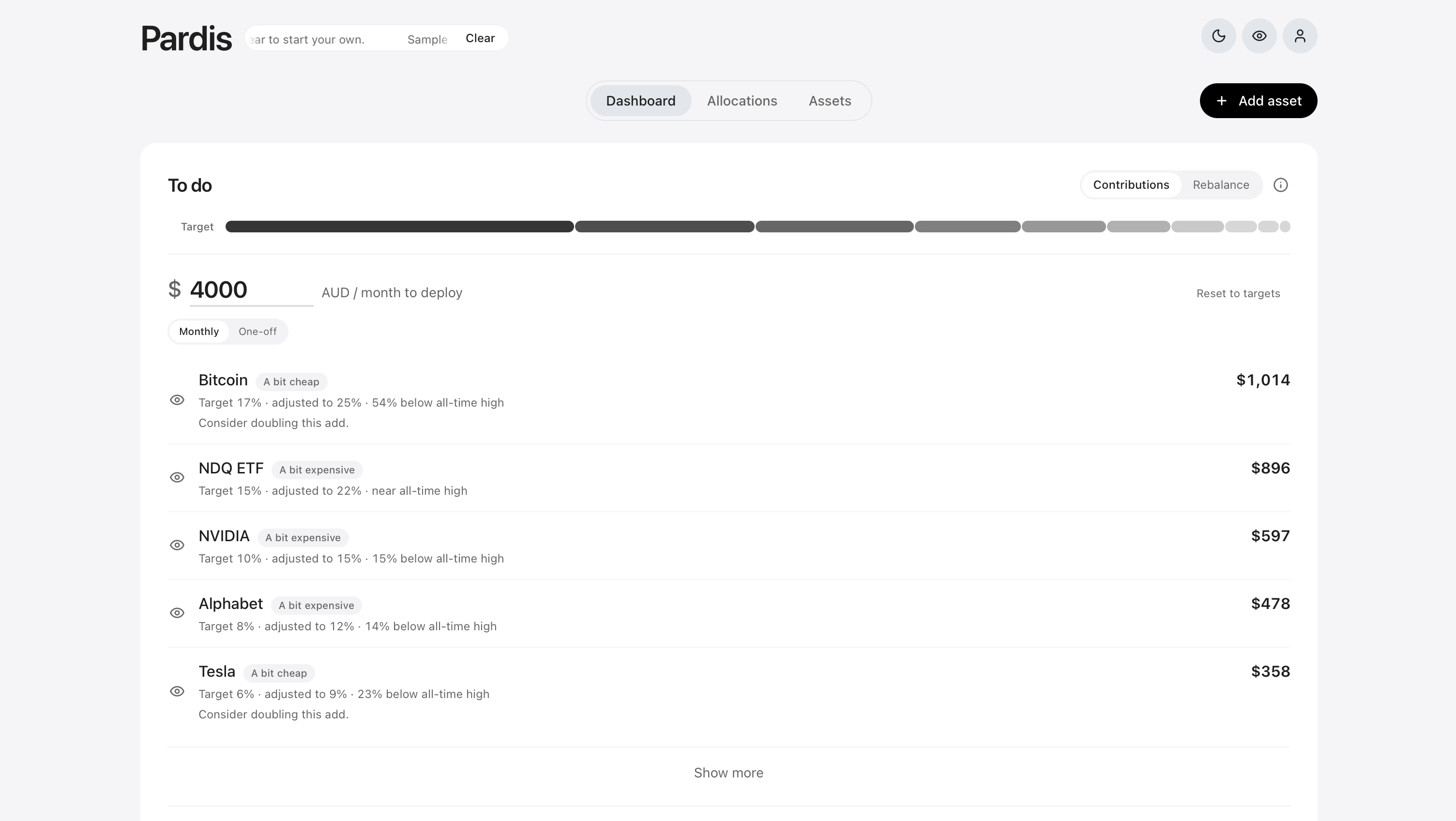Click Reset to targets link
This screenshot has height=821, width=1456.
pyautogui.click(x=1238, y=293)
